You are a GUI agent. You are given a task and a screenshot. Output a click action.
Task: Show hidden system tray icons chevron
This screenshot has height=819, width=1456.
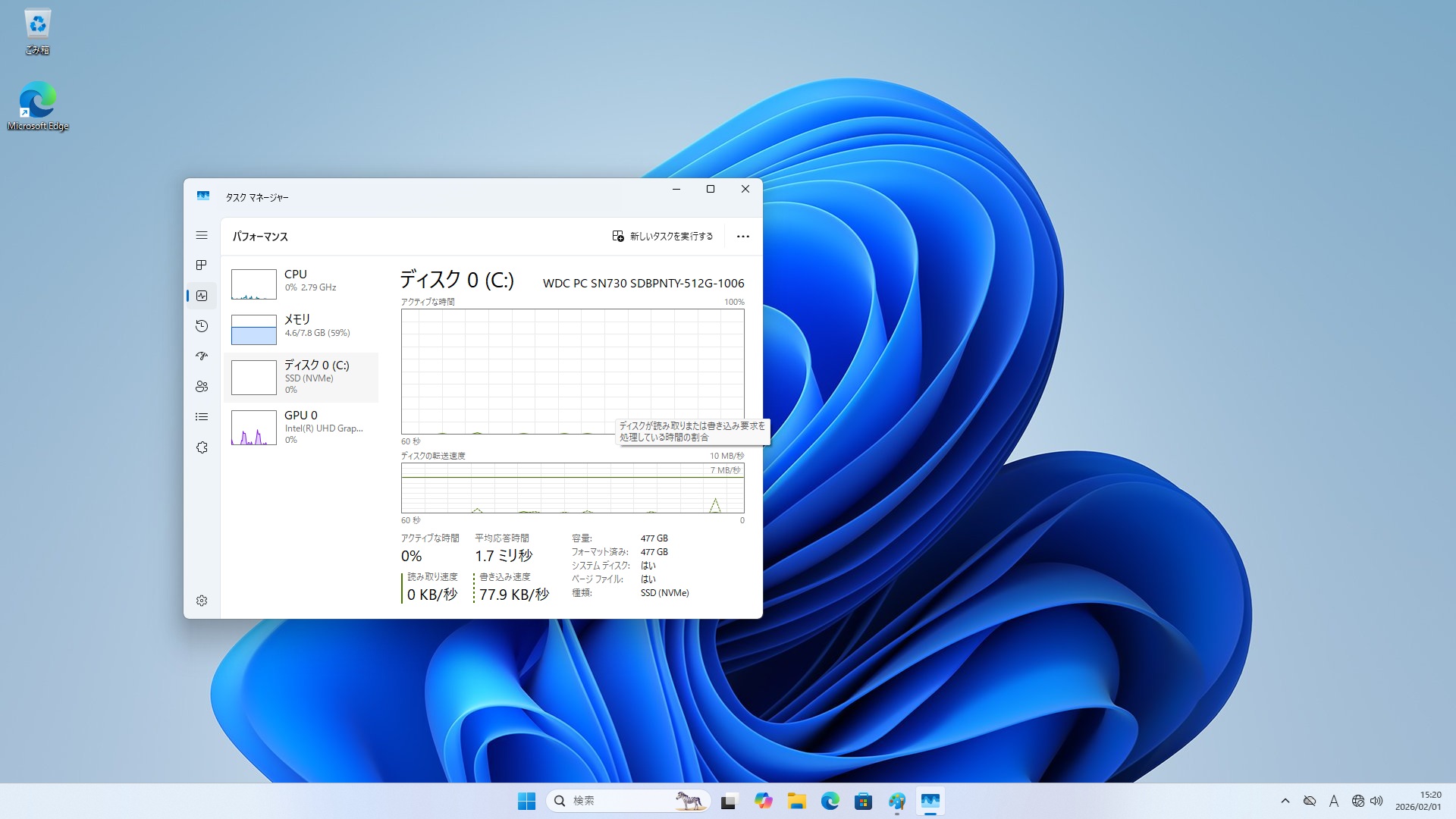click(1285, 801)
